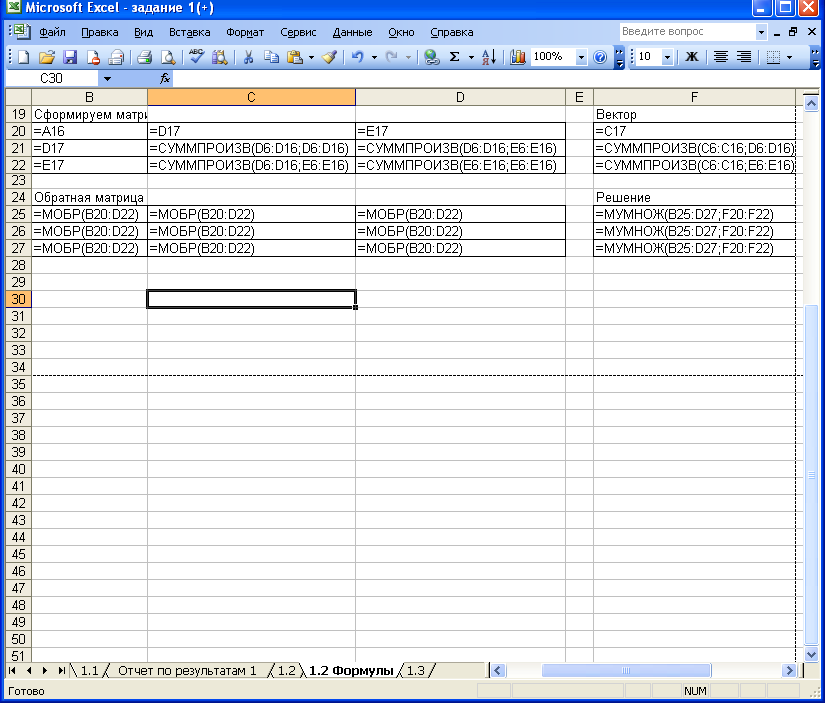
Task: Click horizontal scrollbar right arrow
Action: pos(788,670)
